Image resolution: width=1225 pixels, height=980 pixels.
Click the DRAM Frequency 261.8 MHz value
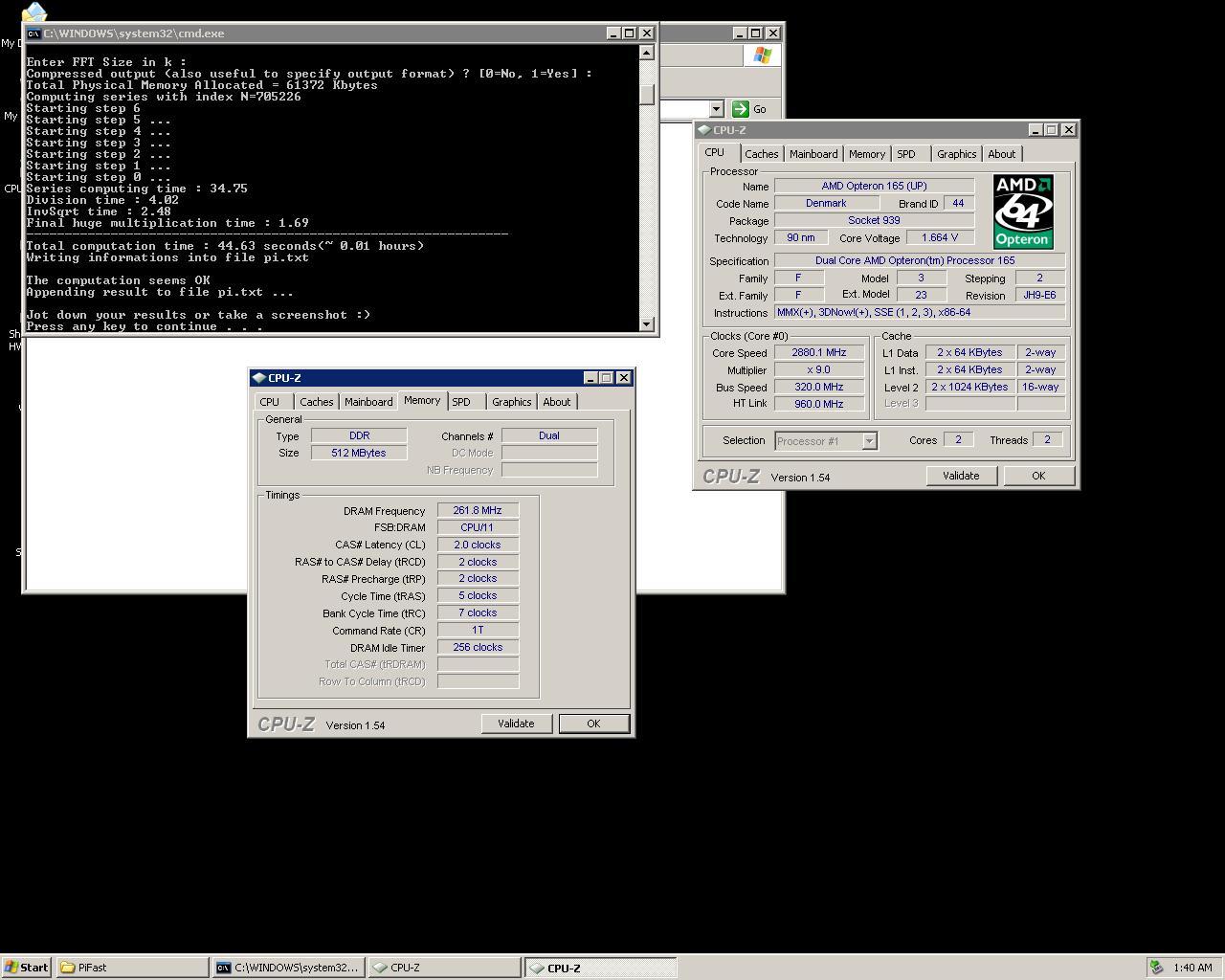point(478,511)
